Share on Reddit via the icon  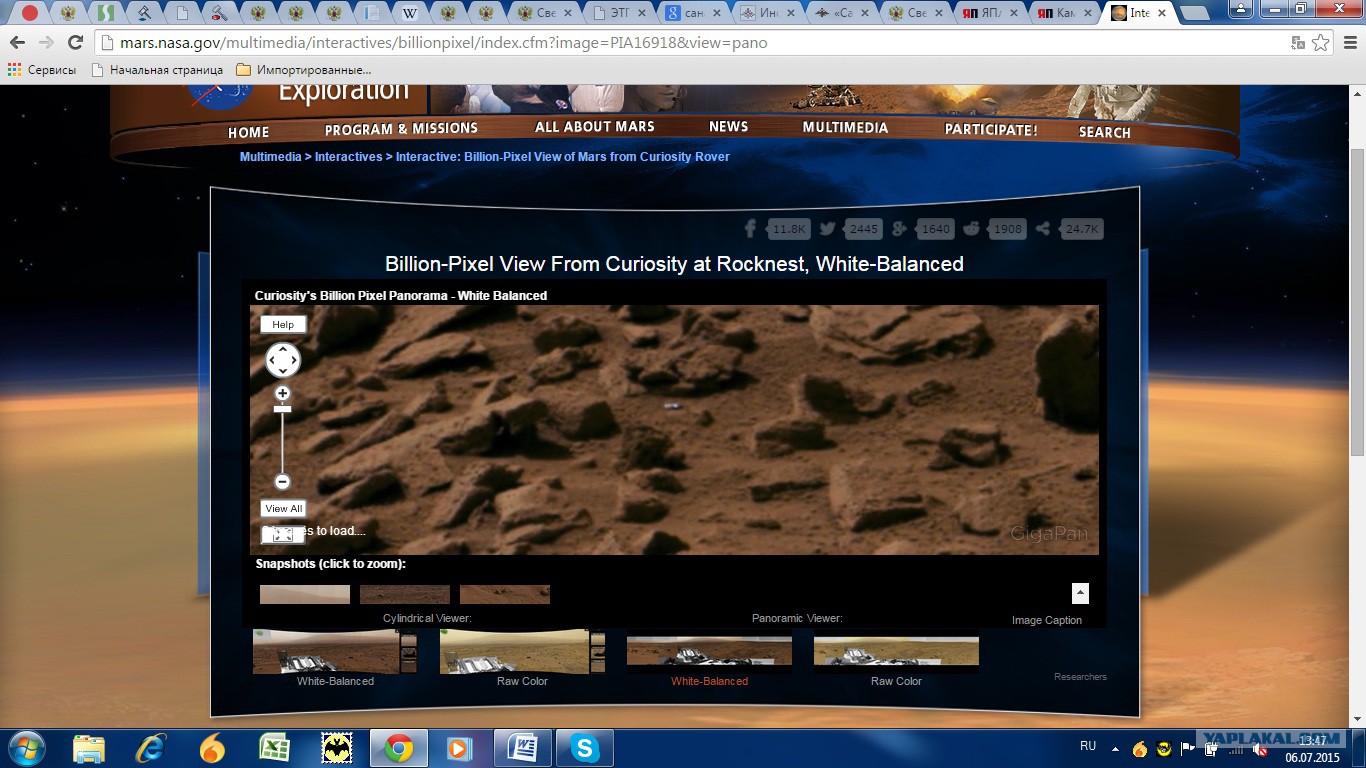pyautogui.click(x=971, y=229)
